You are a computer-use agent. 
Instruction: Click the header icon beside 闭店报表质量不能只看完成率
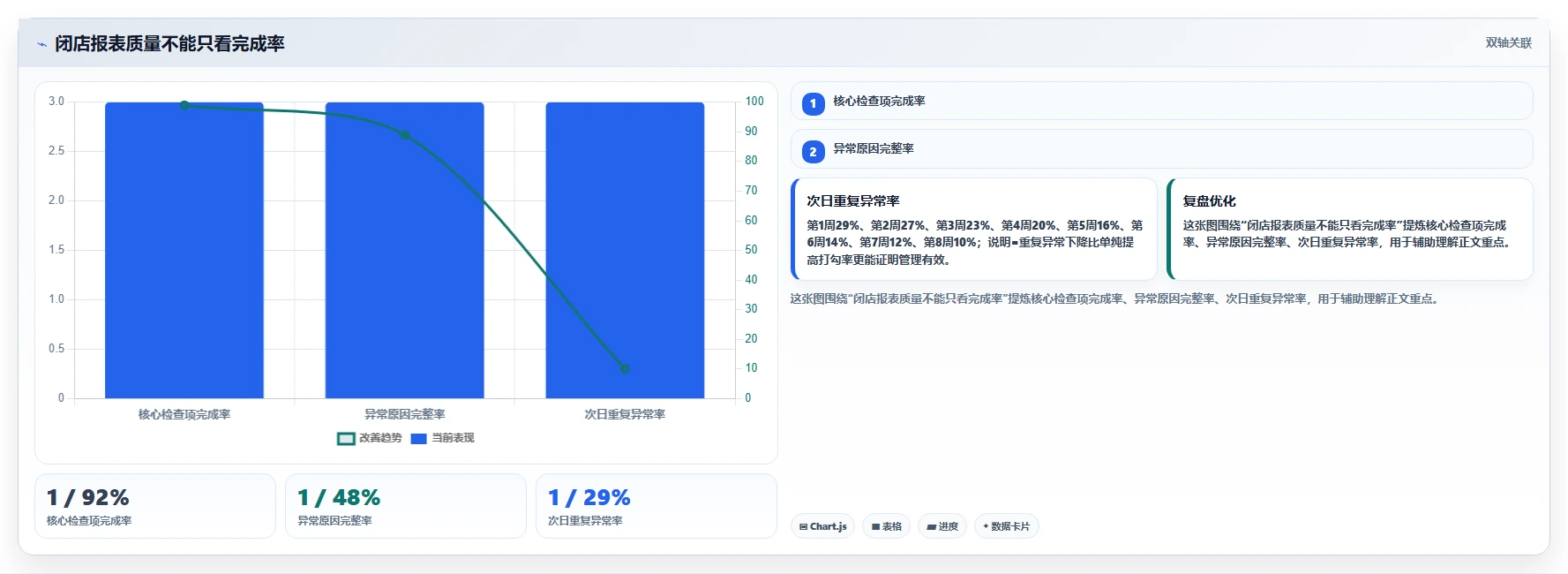[x=41, y=44]
